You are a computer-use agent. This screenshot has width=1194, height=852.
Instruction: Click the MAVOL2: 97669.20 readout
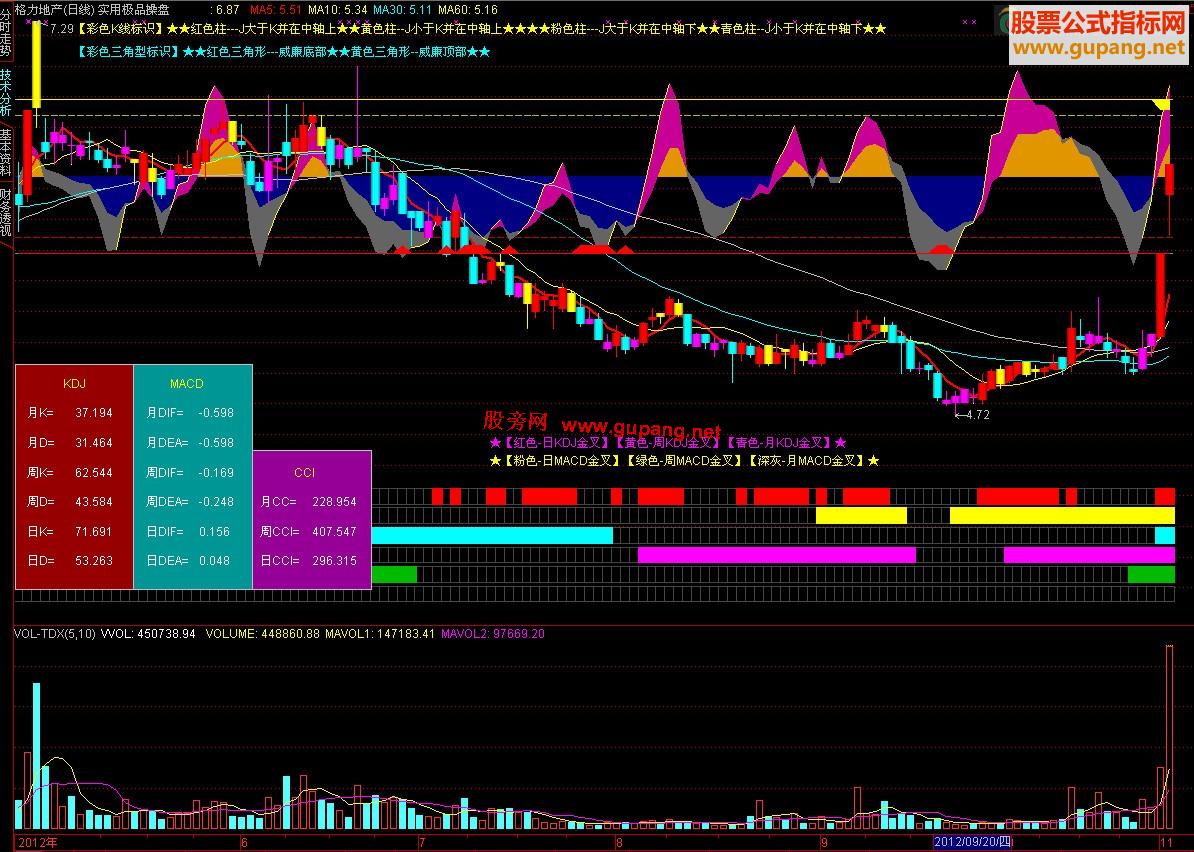pos(493,633)
